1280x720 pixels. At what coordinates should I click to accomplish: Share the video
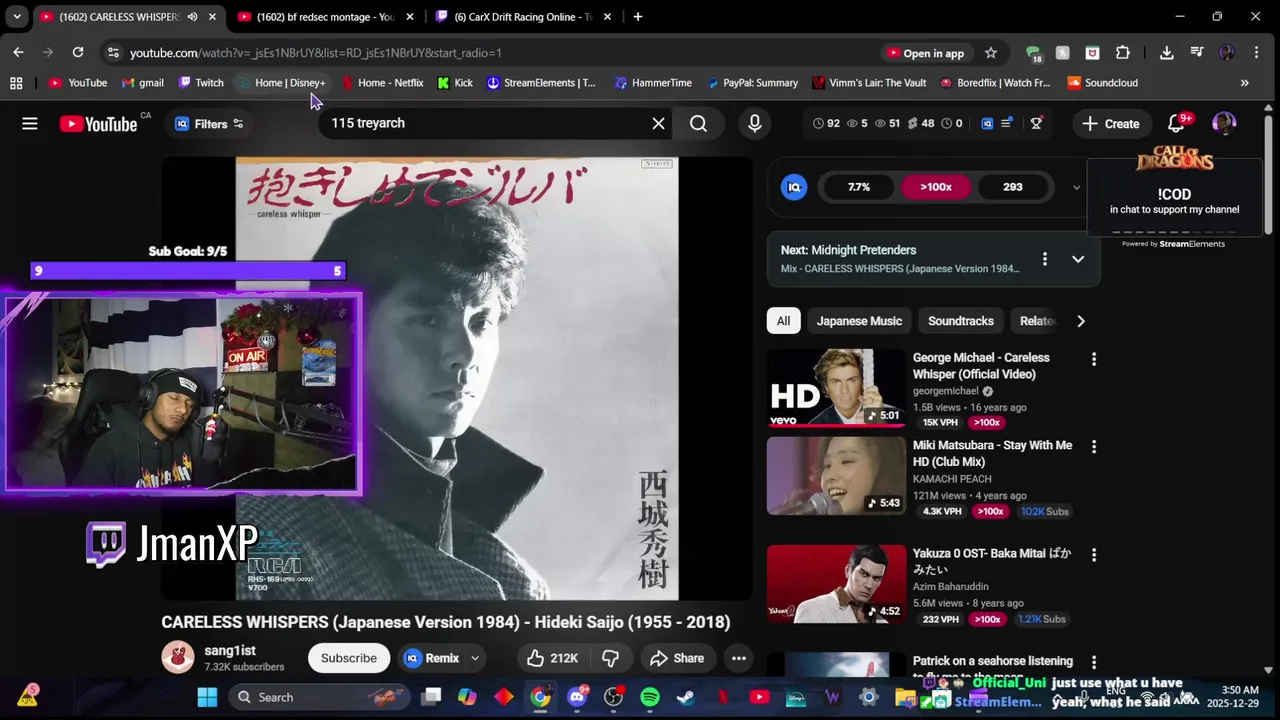click(x=677, y=658)
